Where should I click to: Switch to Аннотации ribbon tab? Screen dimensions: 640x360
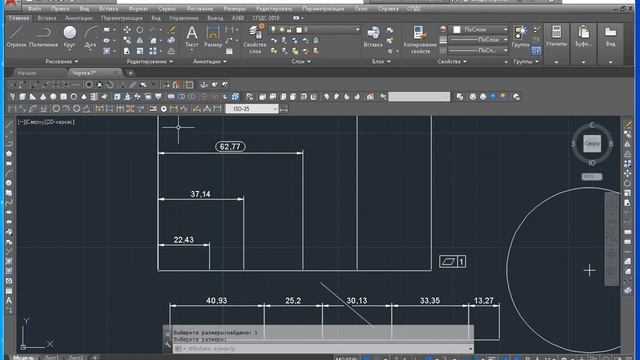pyautogui.click(x=79, y=18)
